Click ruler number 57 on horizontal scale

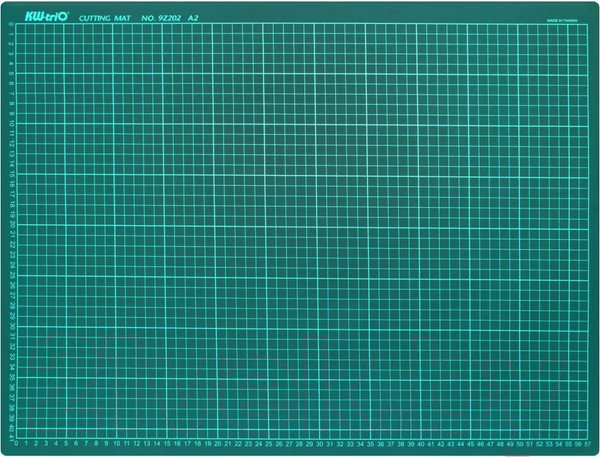[x=587, y=444]
